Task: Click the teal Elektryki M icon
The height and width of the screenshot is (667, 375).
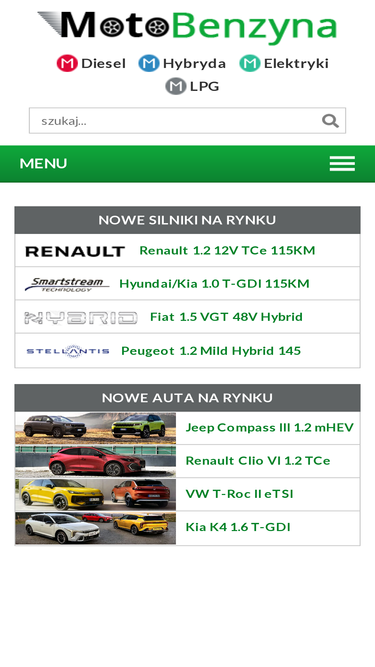Action: point(250,63)
